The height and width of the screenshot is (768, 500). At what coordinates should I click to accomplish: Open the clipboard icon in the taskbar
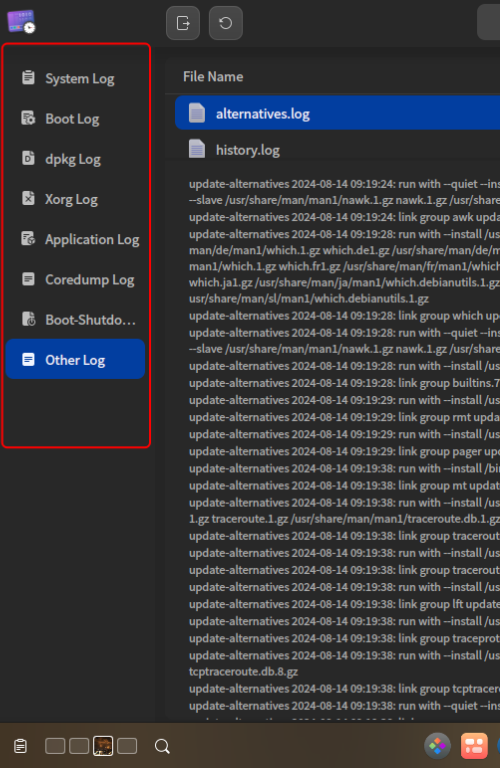(x=21, y=746)
